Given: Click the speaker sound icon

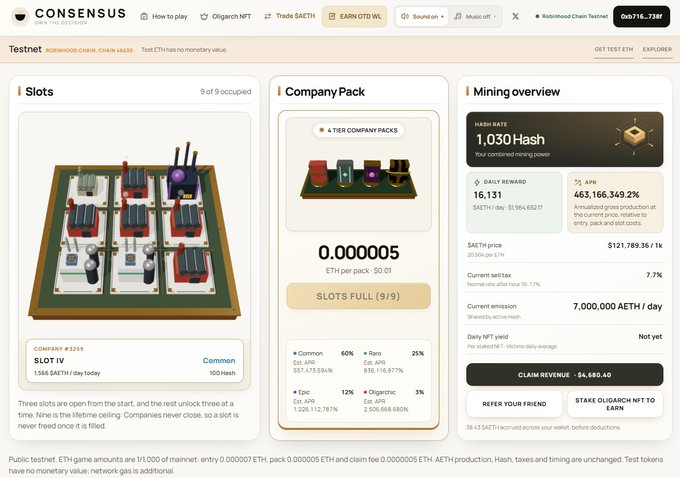Looking at the screenshot, I should pyautogui.click(x=405, y=16).
